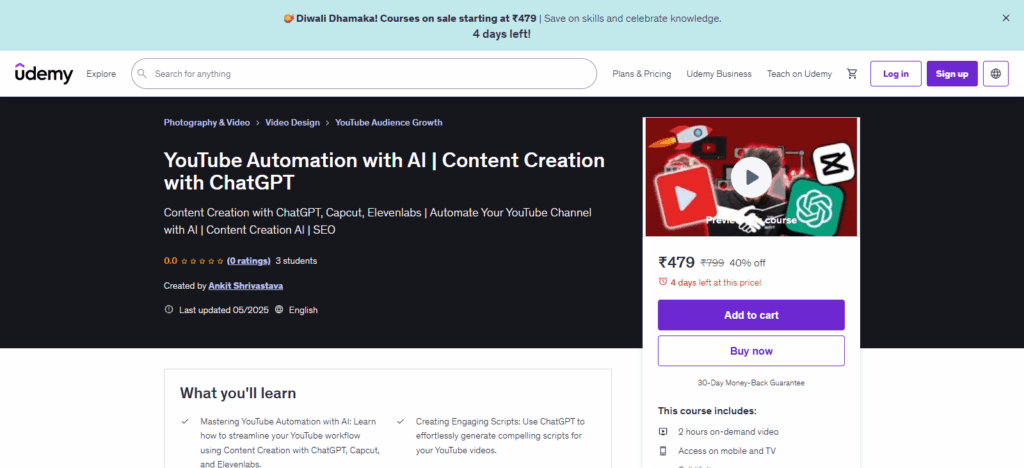Play the course preview video
The image size is (1024, 468).
coord(750,177)
